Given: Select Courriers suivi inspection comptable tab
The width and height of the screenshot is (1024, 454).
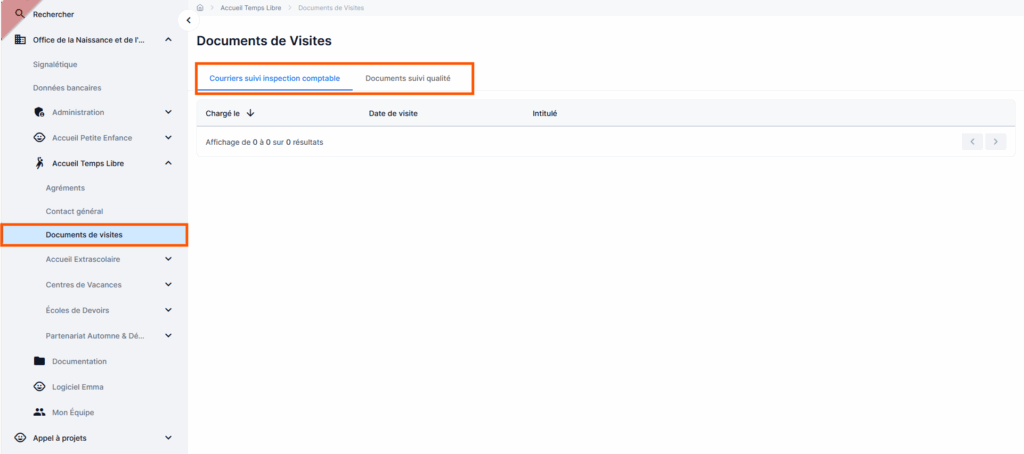Looking at the screenshot, I should 274,78.
